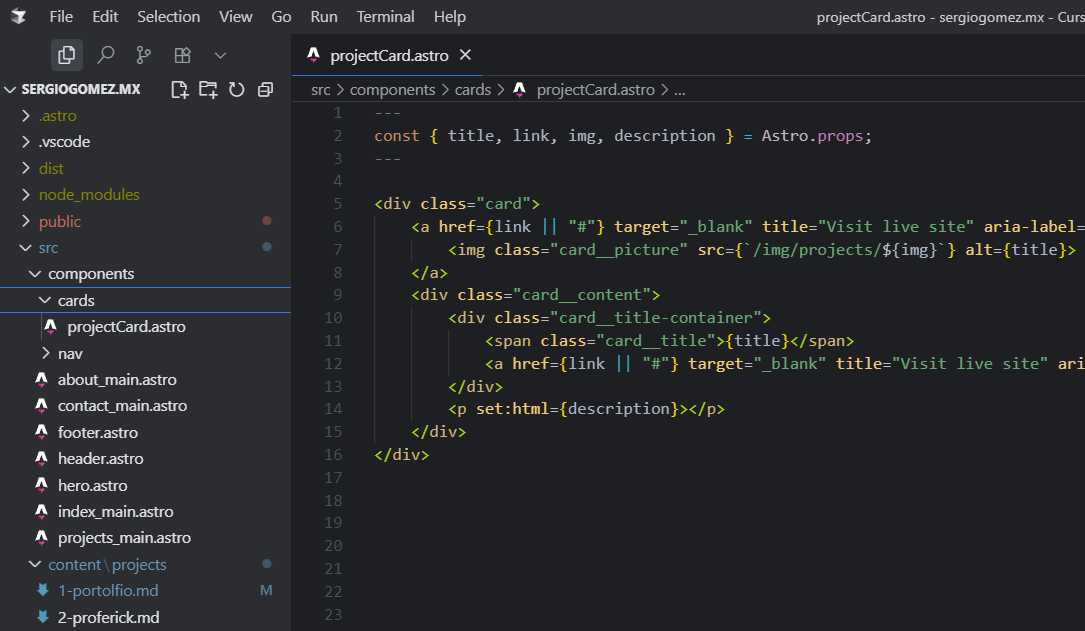Create a new file in the explorer
Viewport: 1085px width, 631px height.
[179, 89]
